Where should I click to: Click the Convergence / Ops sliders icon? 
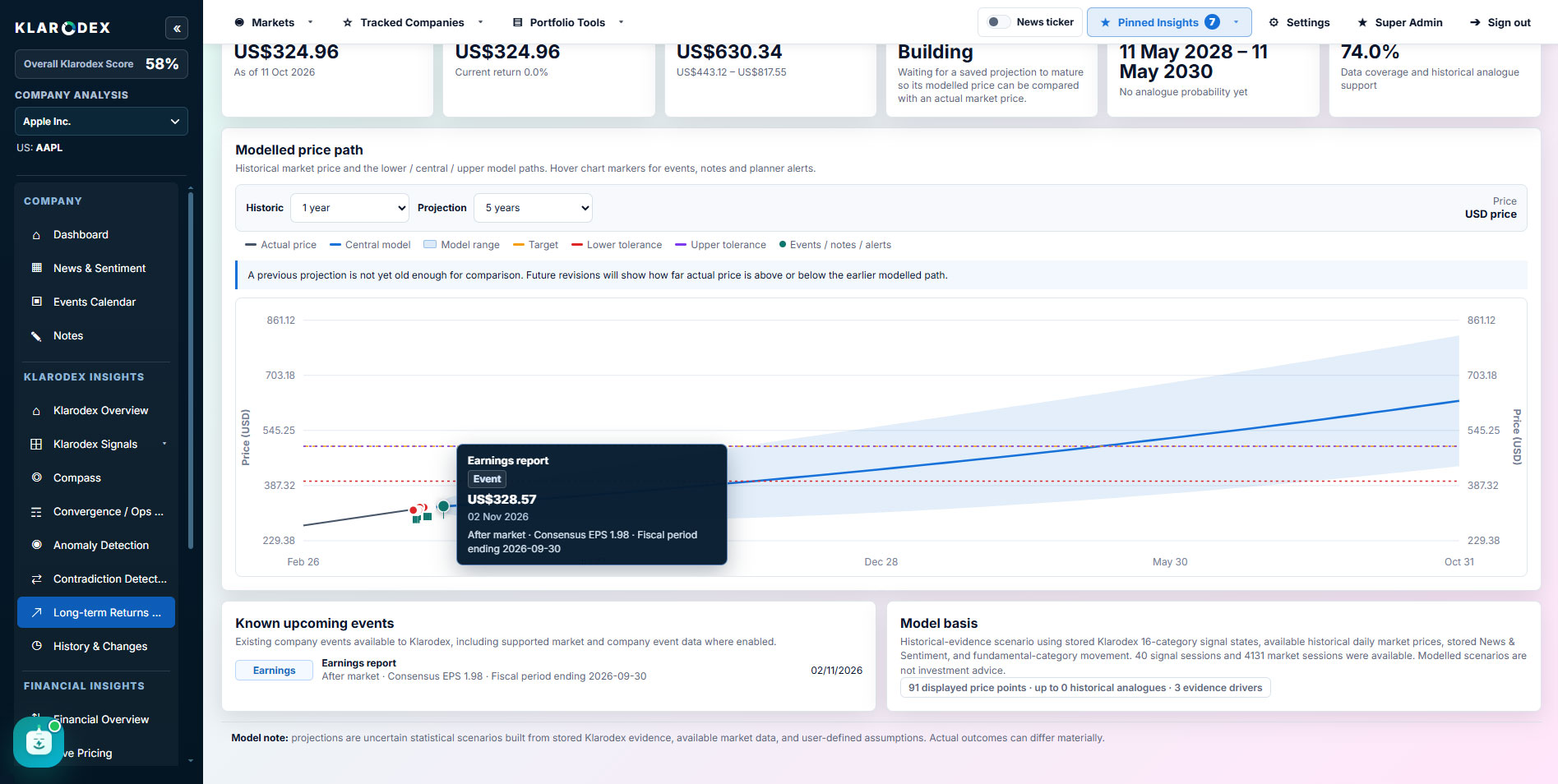tap(36, 512)
